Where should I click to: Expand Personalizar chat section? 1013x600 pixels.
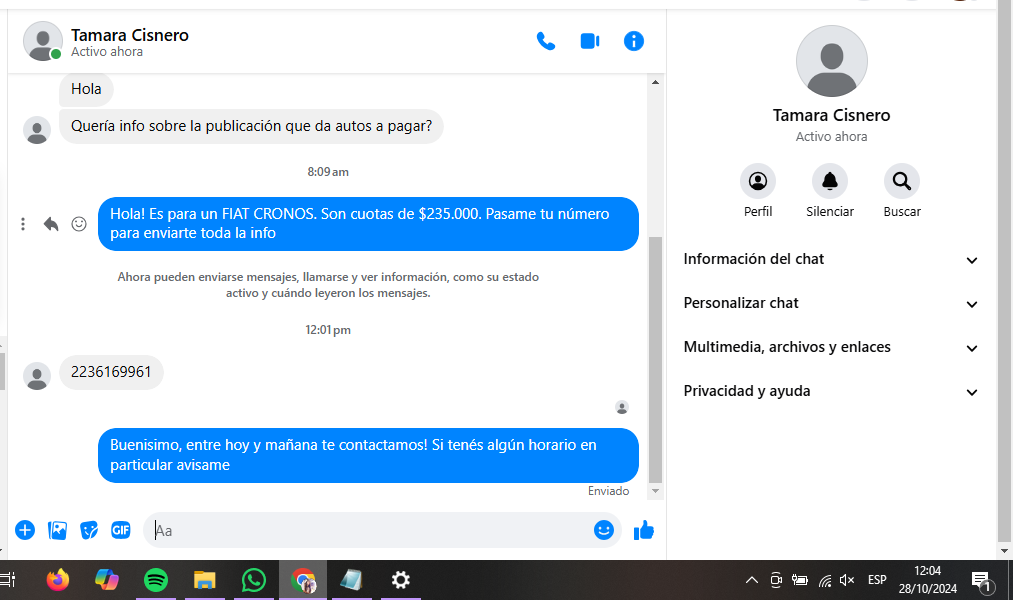(x=830, y=303)
